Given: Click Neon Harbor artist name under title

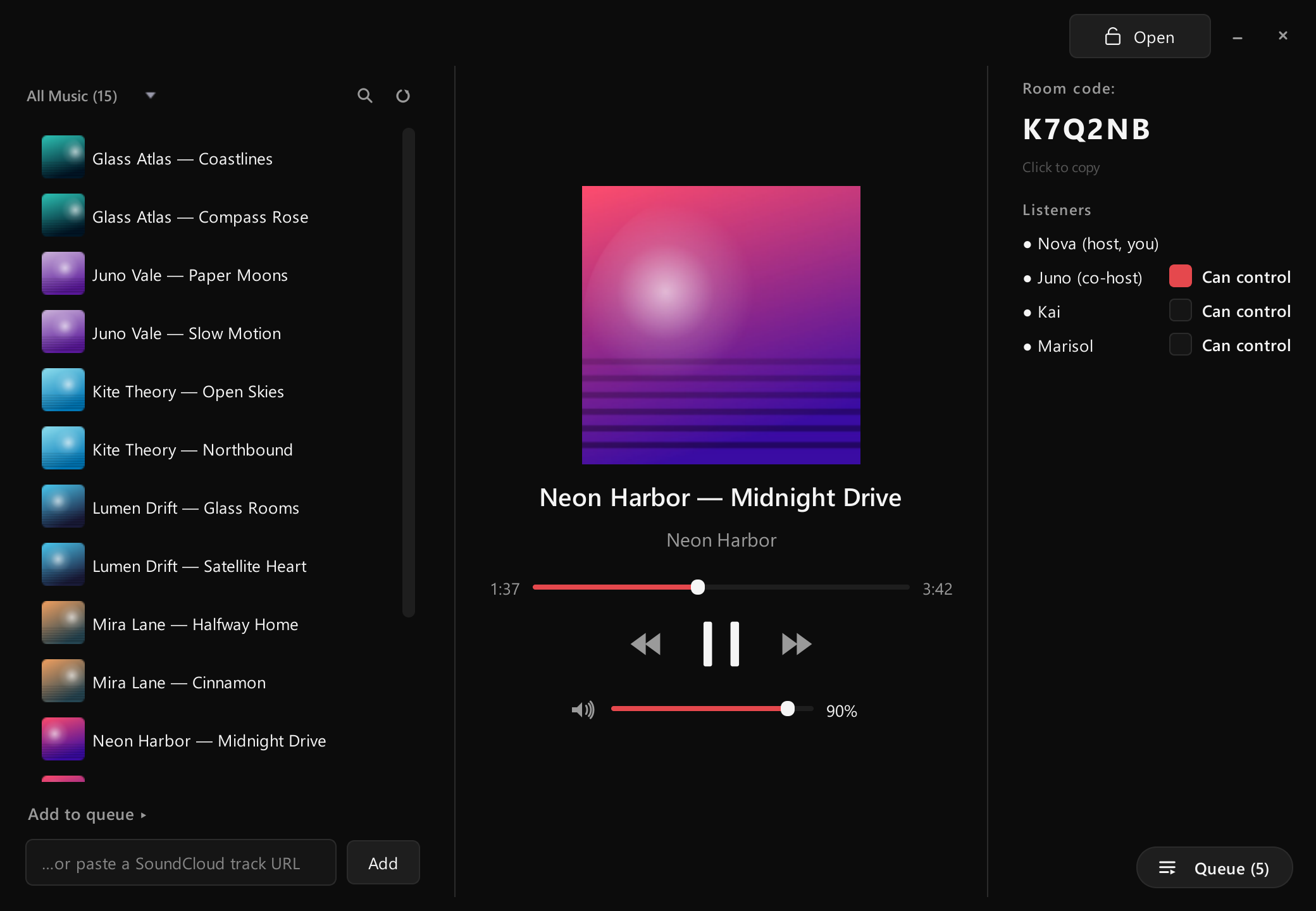Looking at the screenshot, I should point(721,540).
